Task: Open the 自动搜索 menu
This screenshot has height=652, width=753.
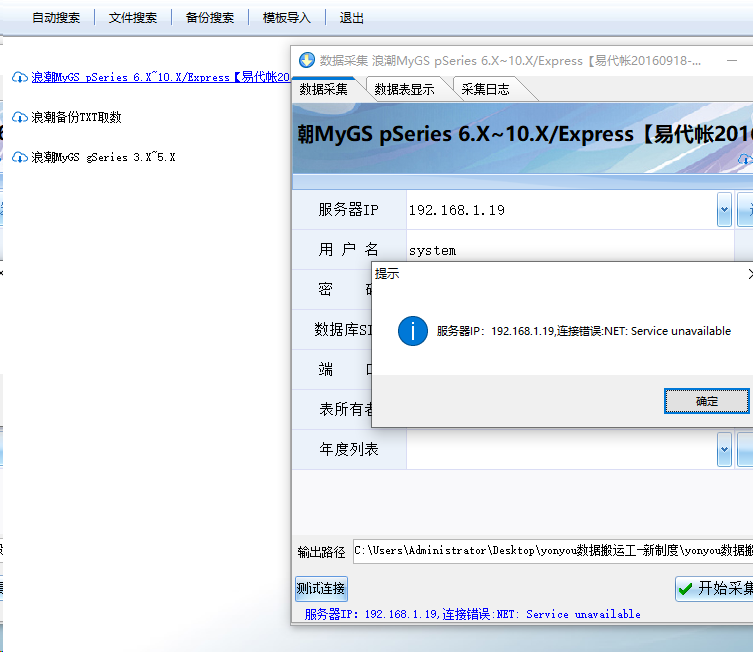Action: coord(56,18)
